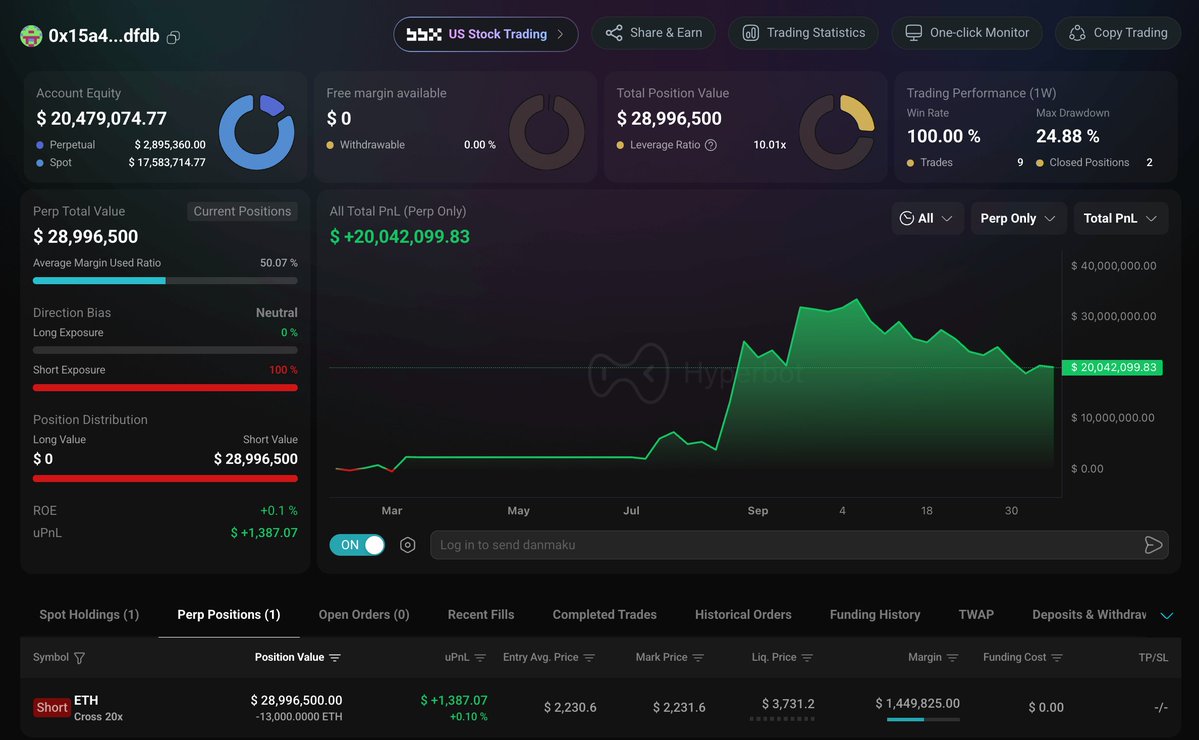The height and width of the screenshot is (740, 1199).
Task: Sort by the Position Value column icon
Action: click(335, 657)
